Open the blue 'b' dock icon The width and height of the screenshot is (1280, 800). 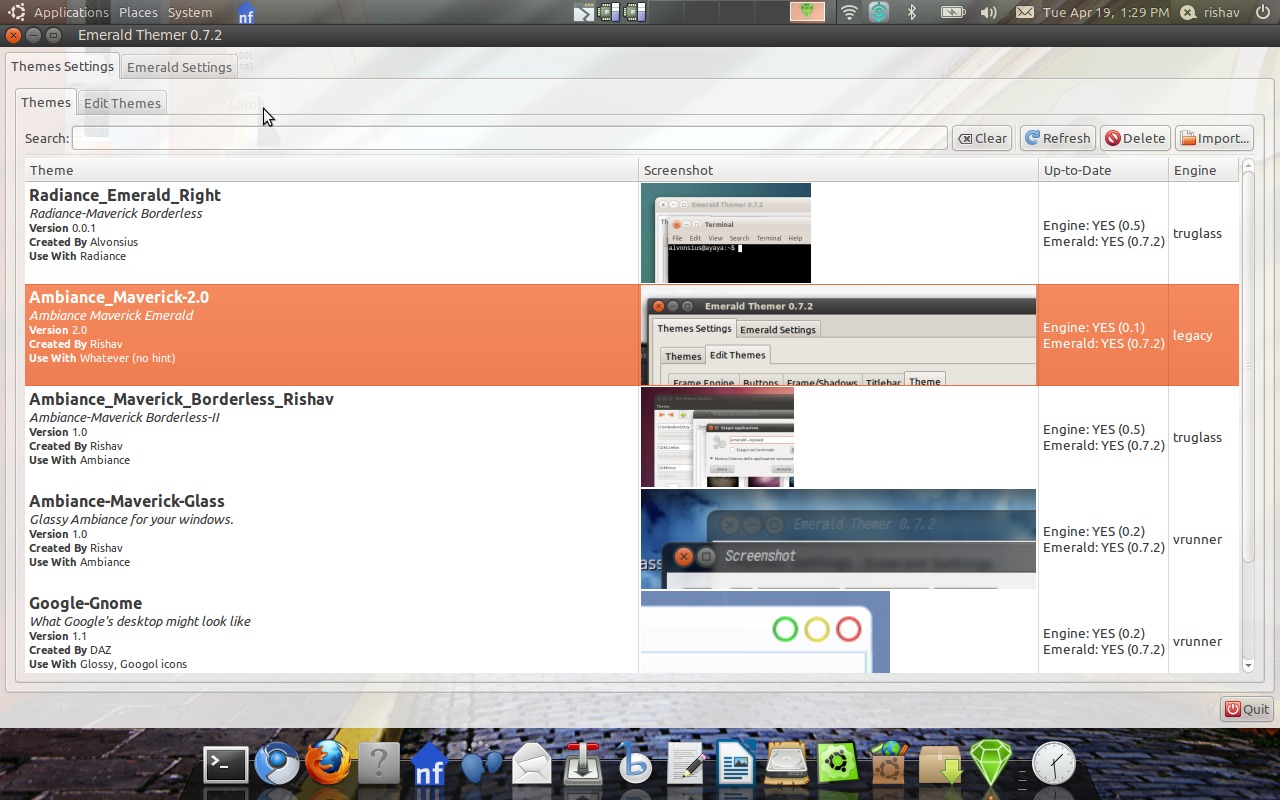(x=634, y=765)
